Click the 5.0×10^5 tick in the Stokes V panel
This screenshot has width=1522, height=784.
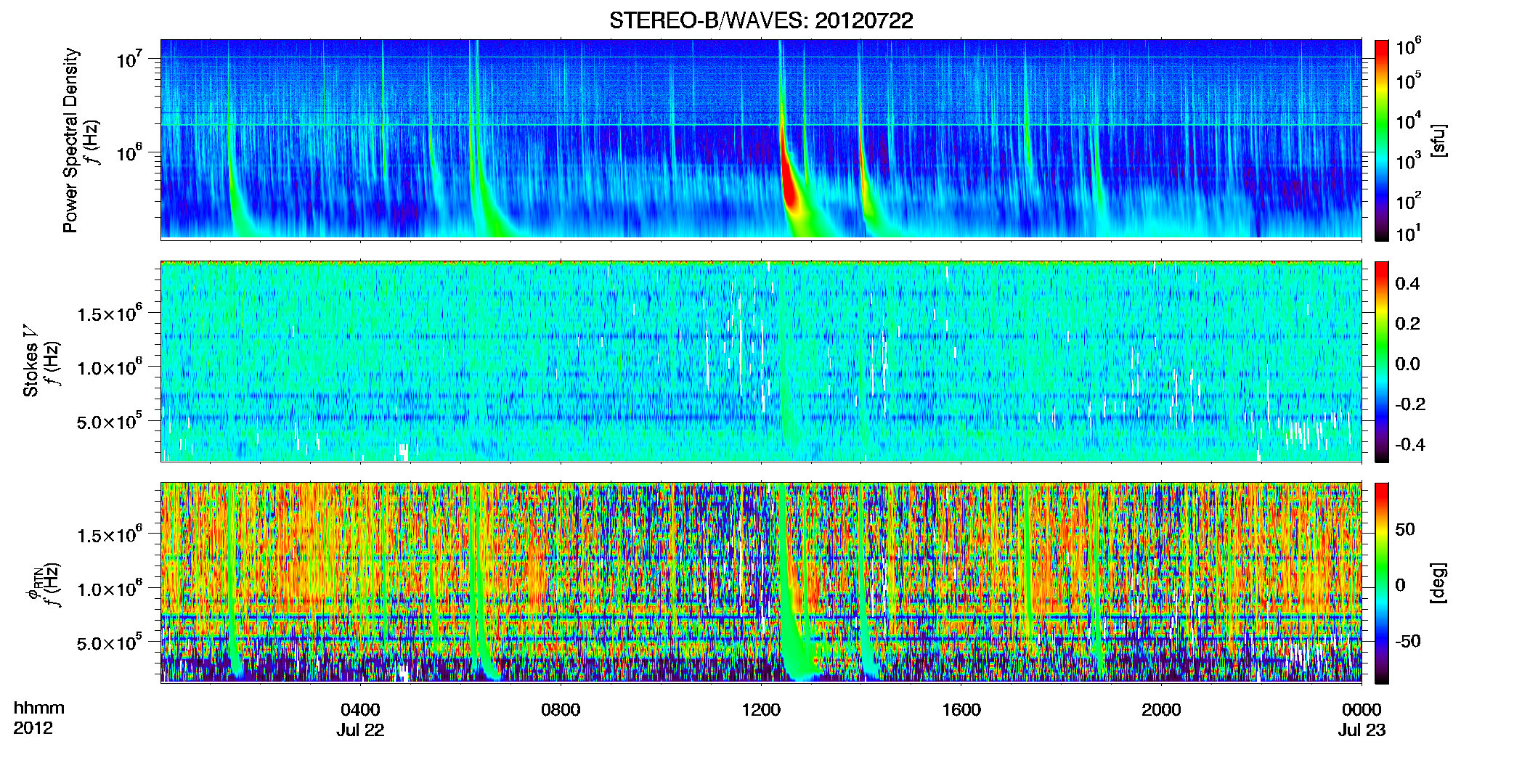pyautogui.click(x=109, y=421)
